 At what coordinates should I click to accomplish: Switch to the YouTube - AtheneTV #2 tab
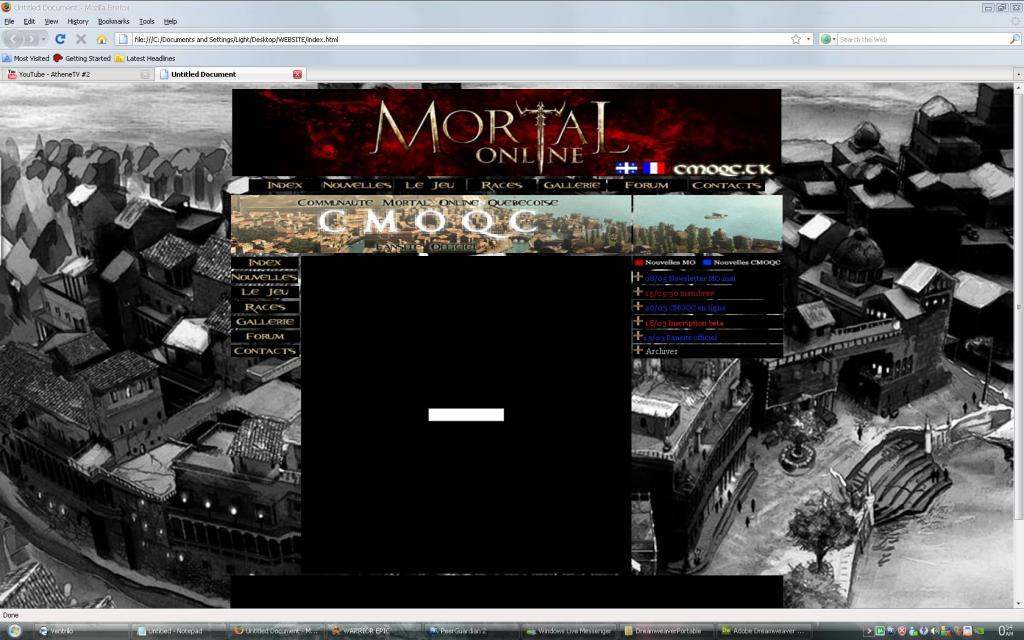[x=78, y=74]
